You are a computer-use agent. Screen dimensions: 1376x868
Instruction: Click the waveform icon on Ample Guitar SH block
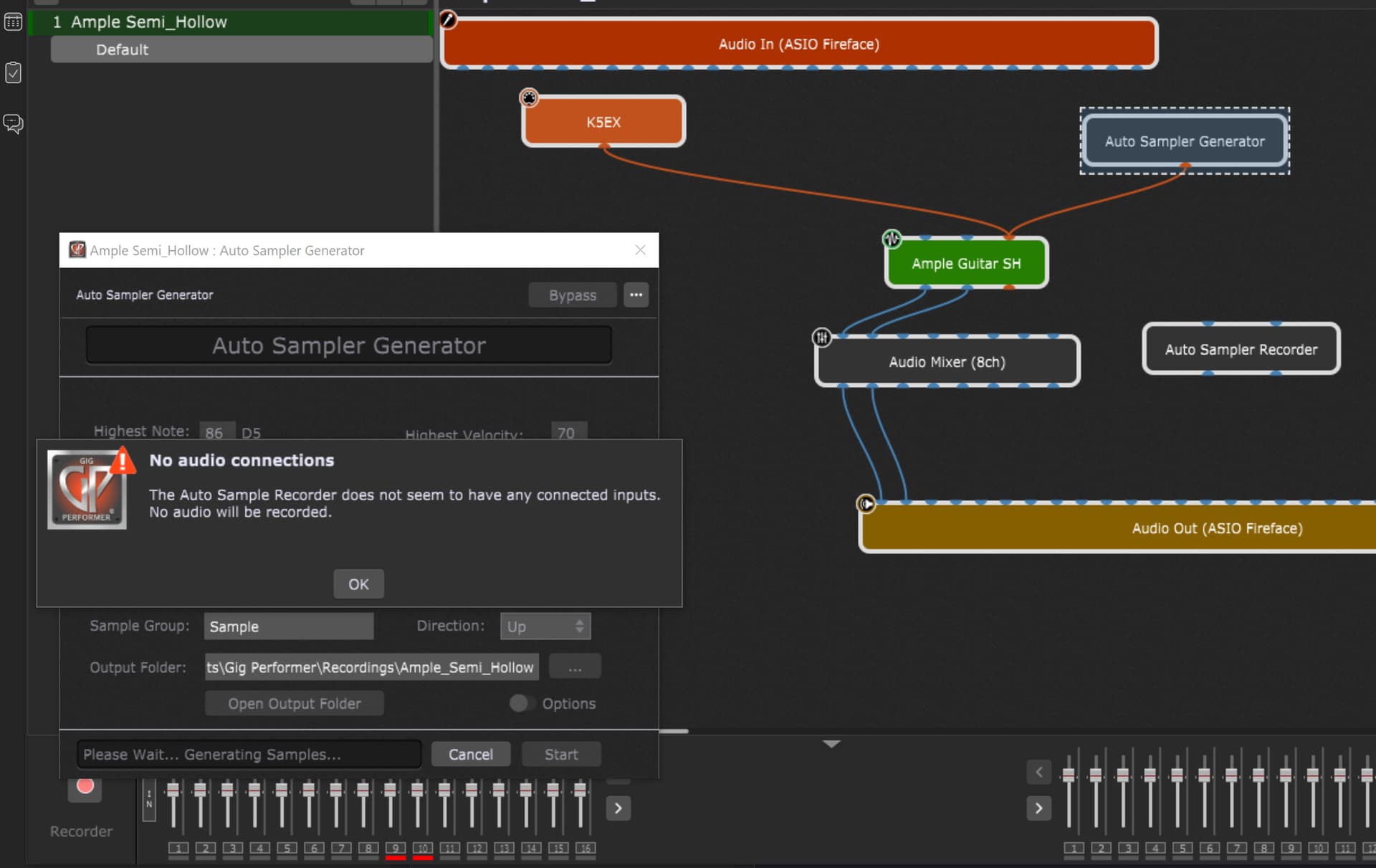(892, 239)
